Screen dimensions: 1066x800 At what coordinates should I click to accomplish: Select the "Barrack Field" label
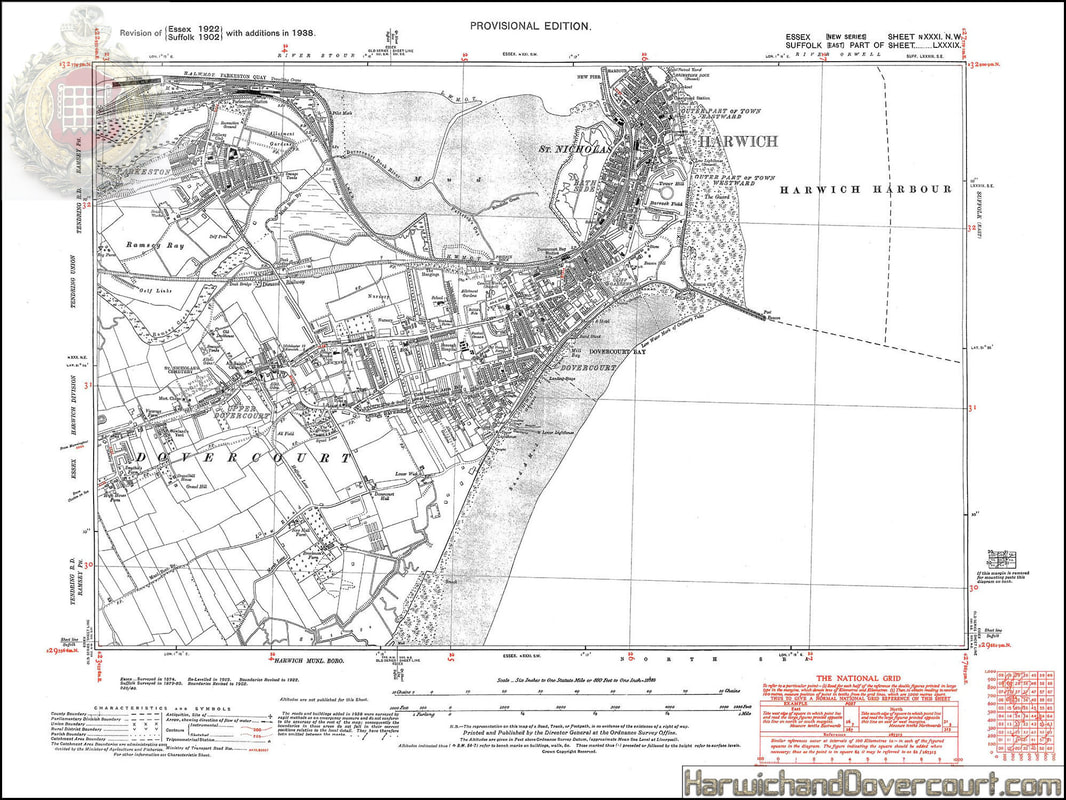click(x=665, y=204)
